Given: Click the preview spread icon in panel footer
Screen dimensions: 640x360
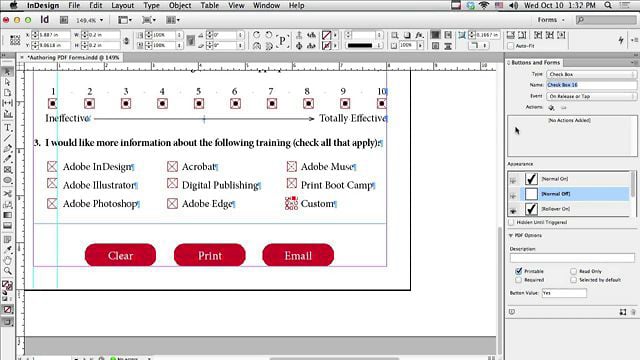Looking at the screenshot, I should [x=512, y=312].
